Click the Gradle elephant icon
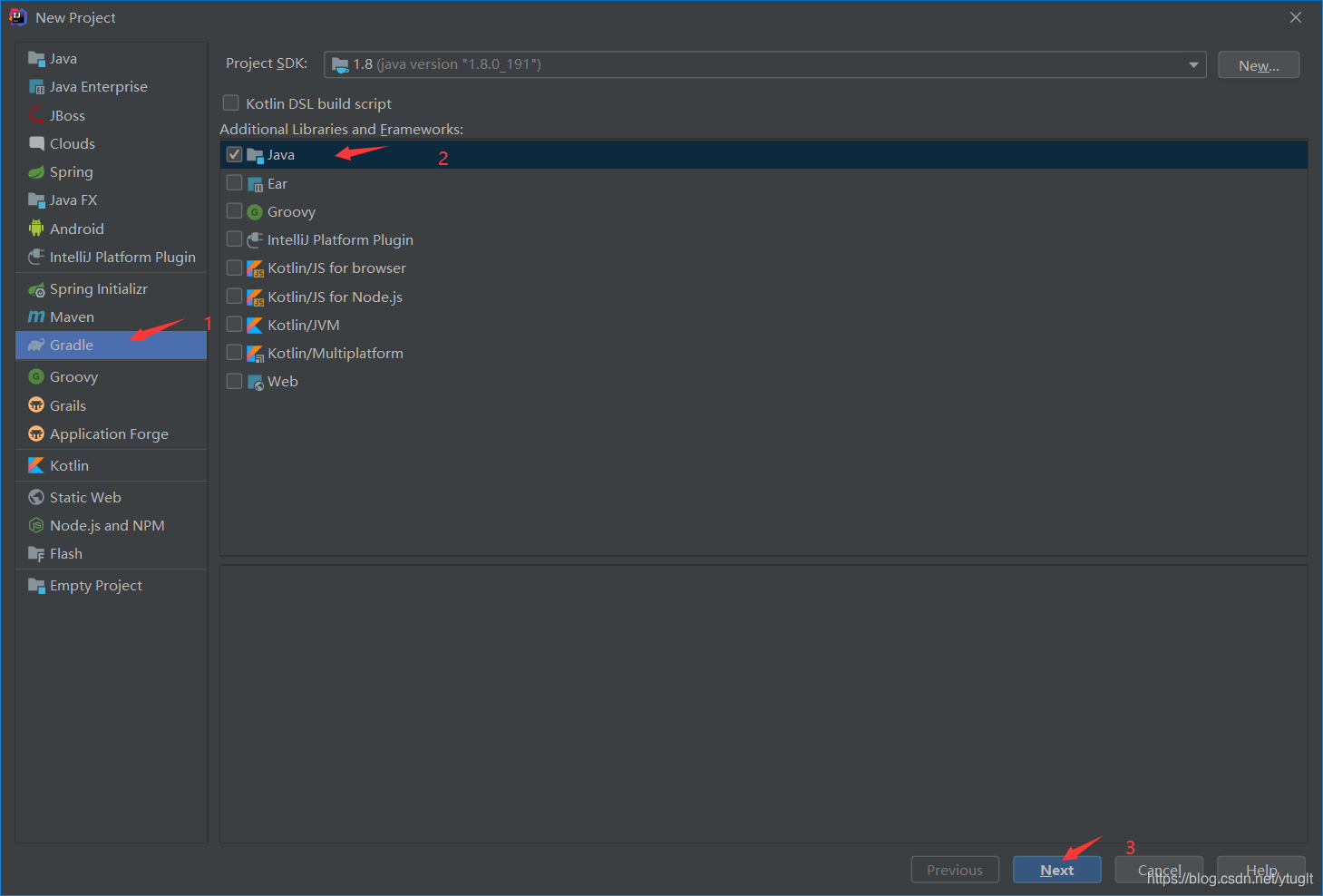Image resolution: width=1323 pixels, height=896 pixels. 36,346
